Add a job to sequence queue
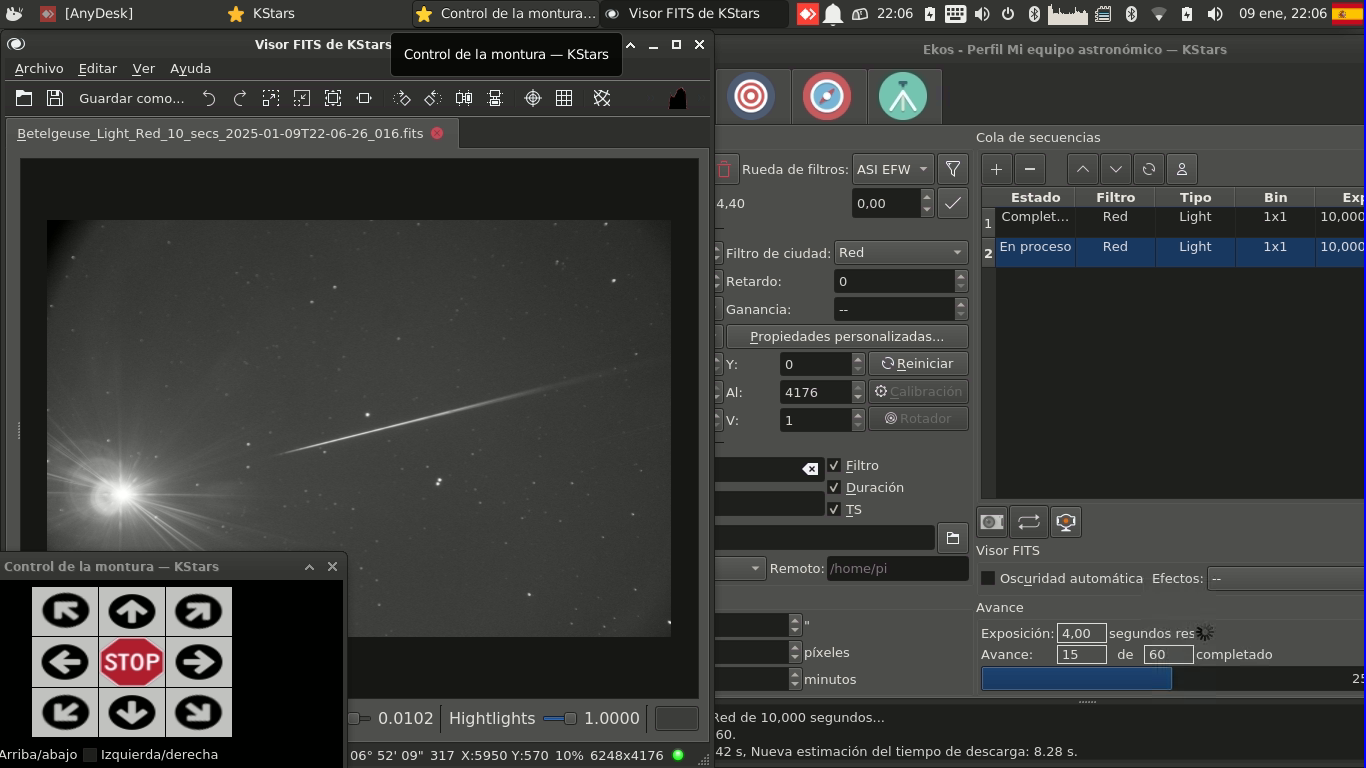1366x768 pixels. pos(996,169)
